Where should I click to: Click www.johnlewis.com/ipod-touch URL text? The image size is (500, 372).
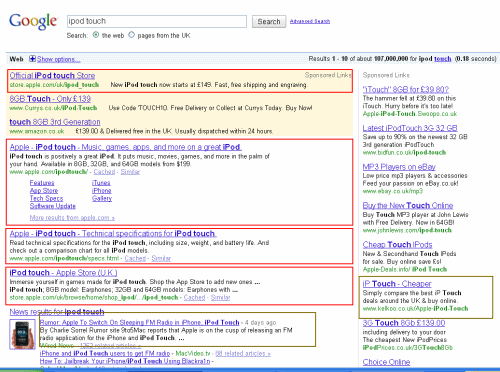407,230
